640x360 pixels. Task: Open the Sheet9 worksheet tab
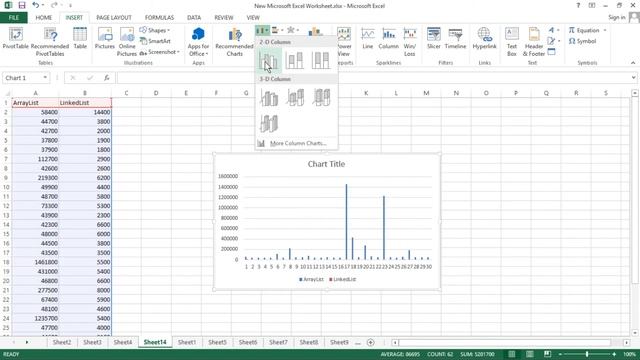click(339, 342)
